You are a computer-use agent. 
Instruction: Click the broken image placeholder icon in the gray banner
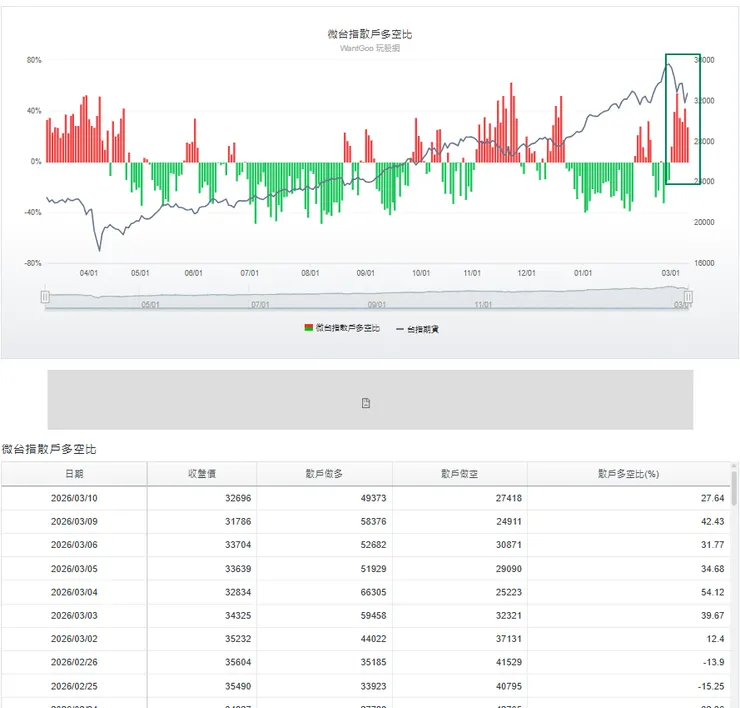[366, 403]
